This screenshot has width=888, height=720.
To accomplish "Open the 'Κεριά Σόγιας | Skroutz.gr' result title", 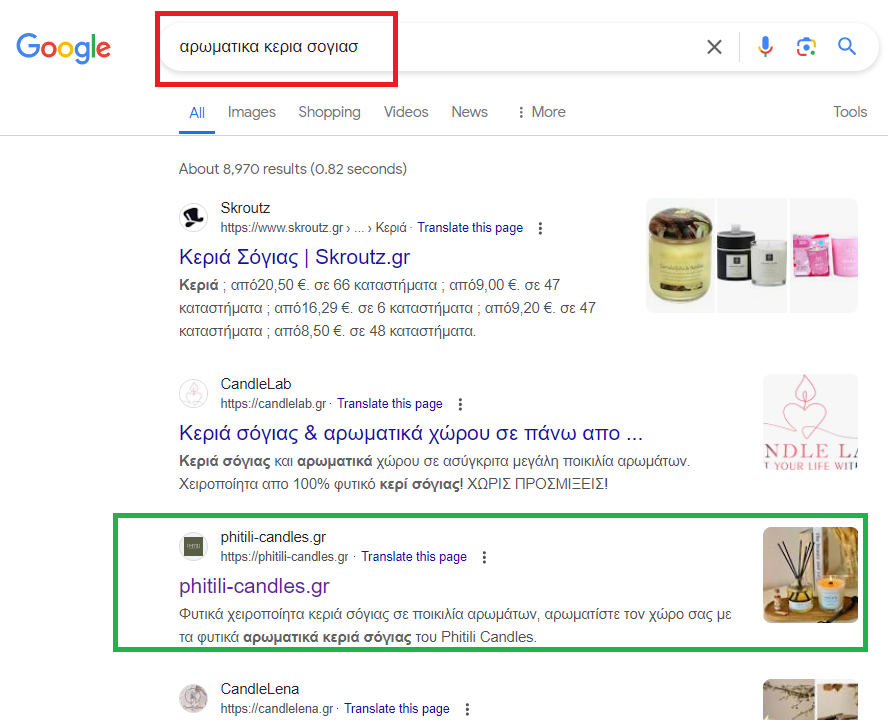I will coord(294,257).
